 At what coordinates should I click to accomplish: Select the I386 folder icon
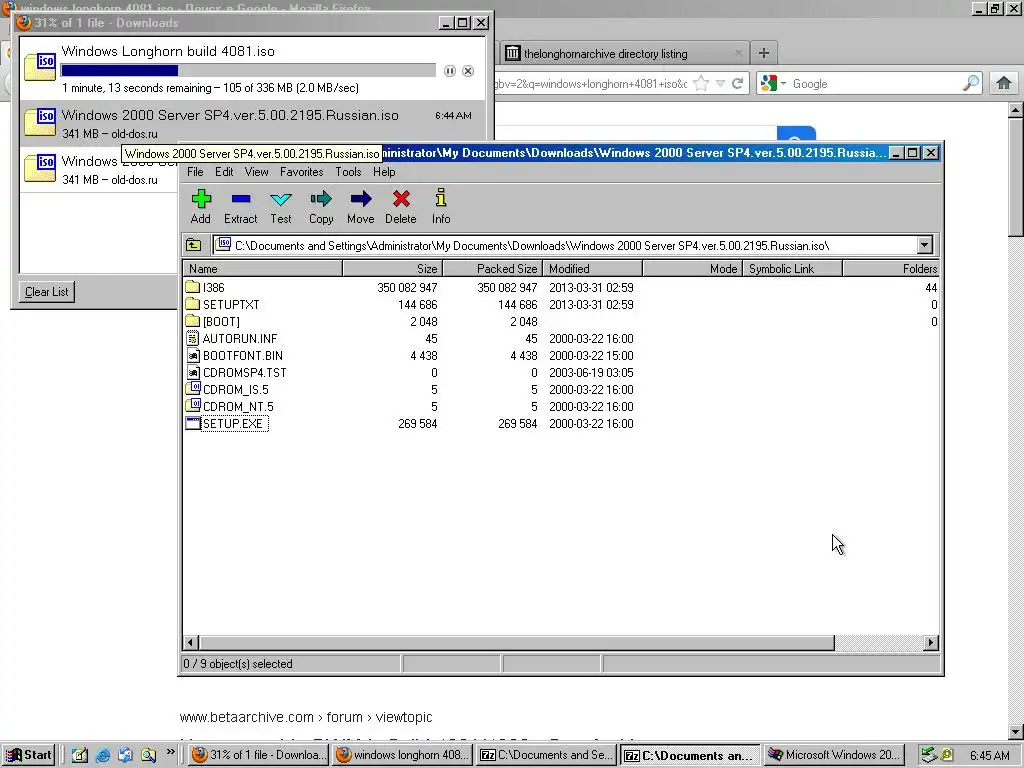[x=192, y=287]
